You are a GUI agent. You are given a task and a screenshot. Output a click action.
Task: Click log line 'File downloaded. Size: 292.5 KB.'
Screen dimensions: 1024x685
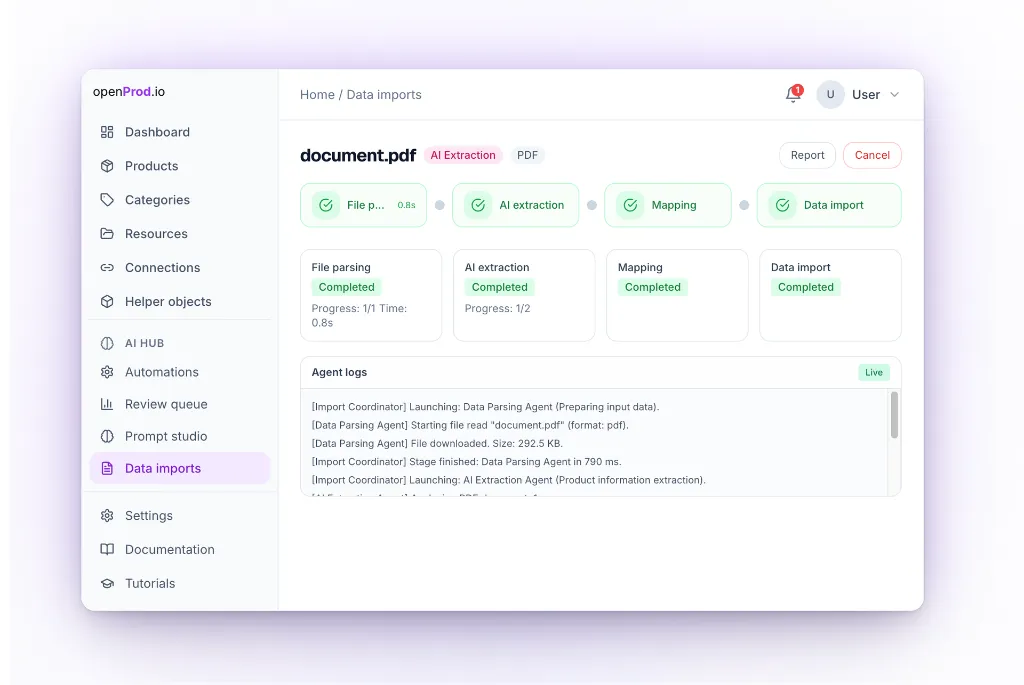click(437, 443)
